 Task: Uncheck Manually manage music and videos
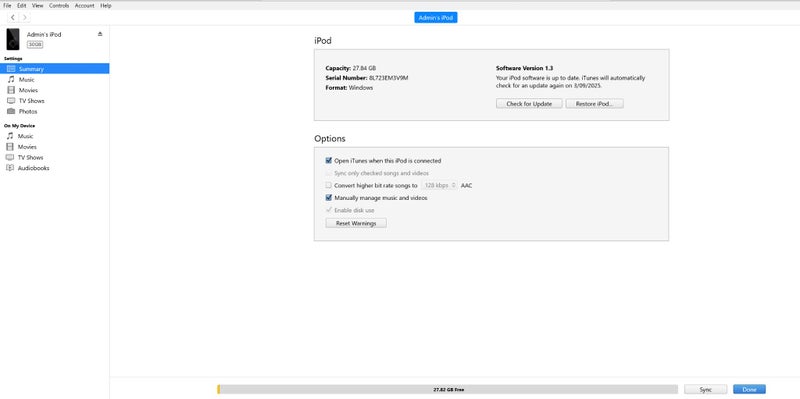329,198
